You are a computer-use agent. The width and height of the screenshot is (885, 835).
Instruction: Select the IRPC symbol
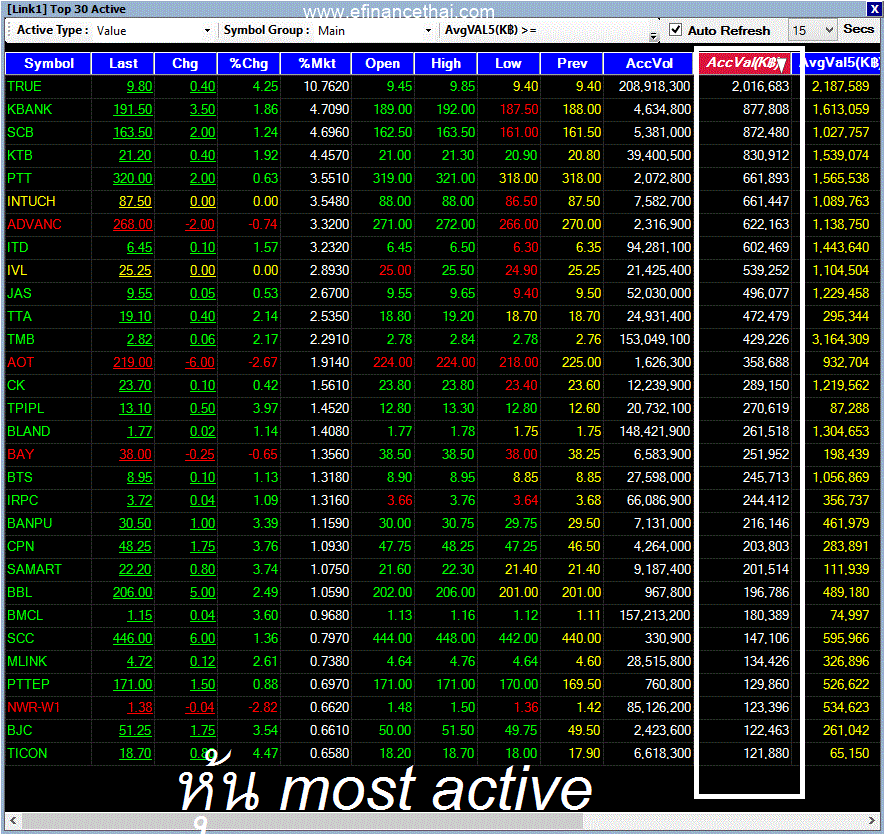pos(23,500)
